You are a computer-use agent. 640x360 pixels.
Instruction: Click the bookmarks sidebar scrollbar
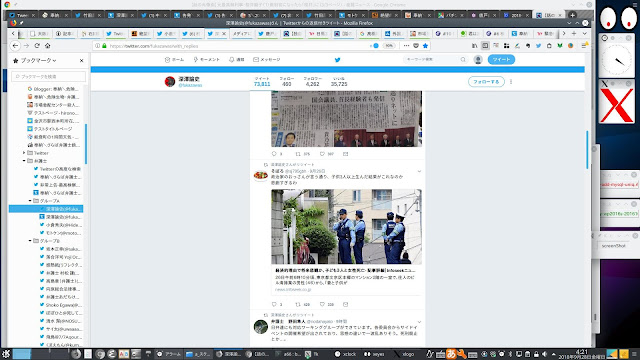(86, 144)
